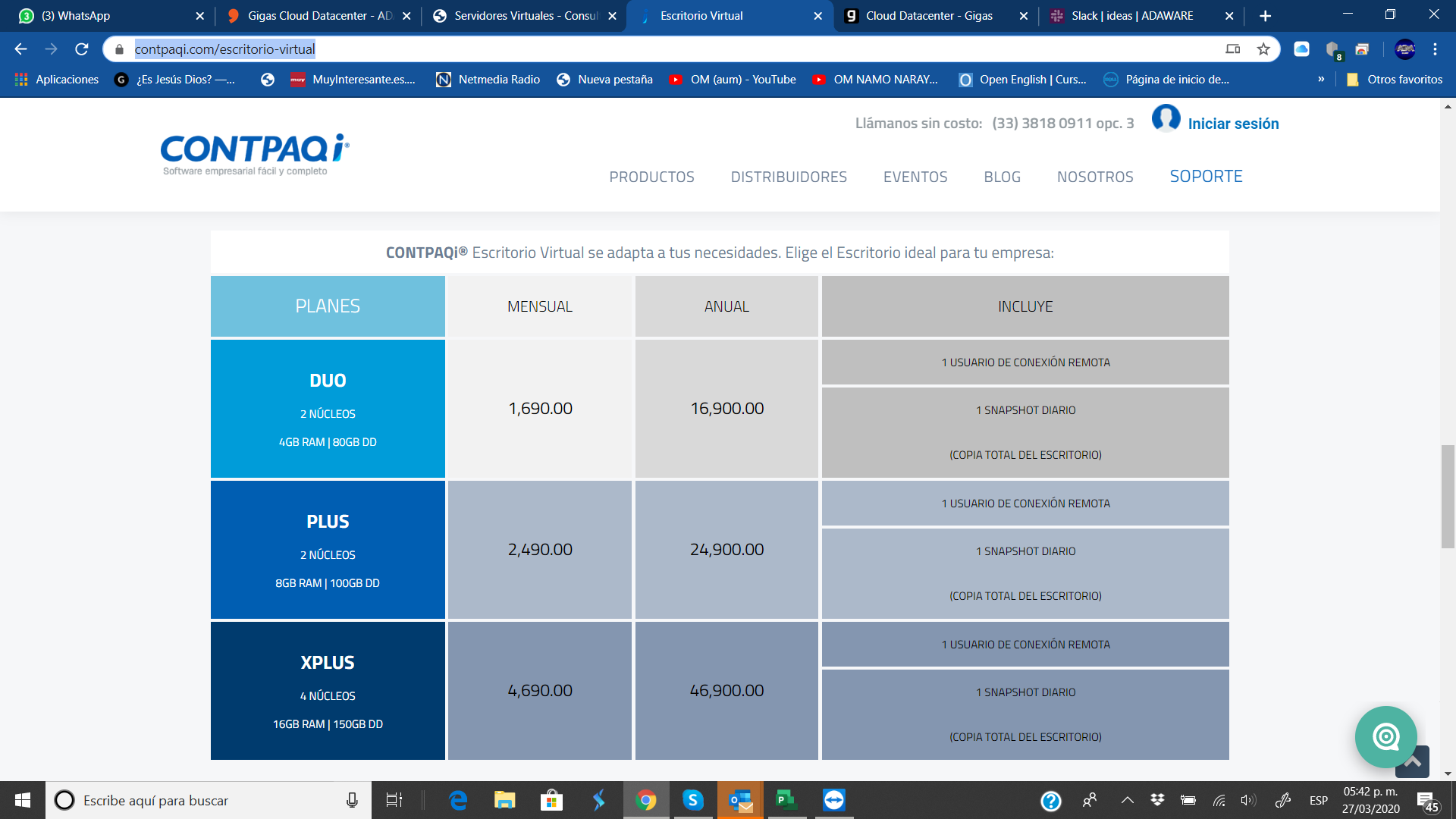Expand the hidden bookmarks chevron
This screenshot has width=1456, height=819.
[1321, 80]
